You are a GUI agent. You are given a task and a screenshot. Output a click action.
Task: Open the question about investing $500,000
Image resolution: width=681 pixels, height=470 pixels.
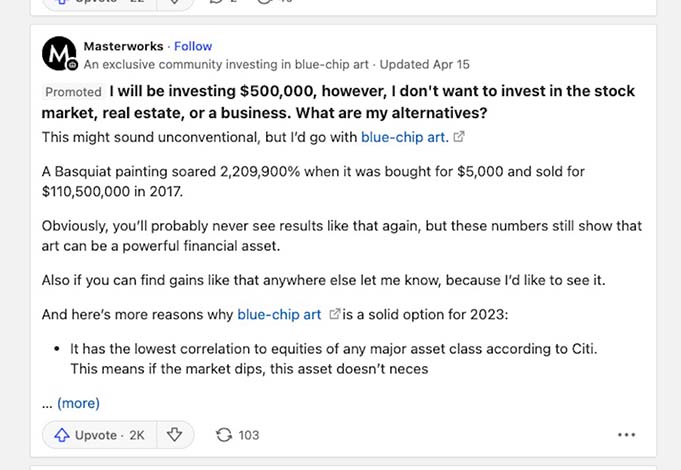click(x=338, y=102)
